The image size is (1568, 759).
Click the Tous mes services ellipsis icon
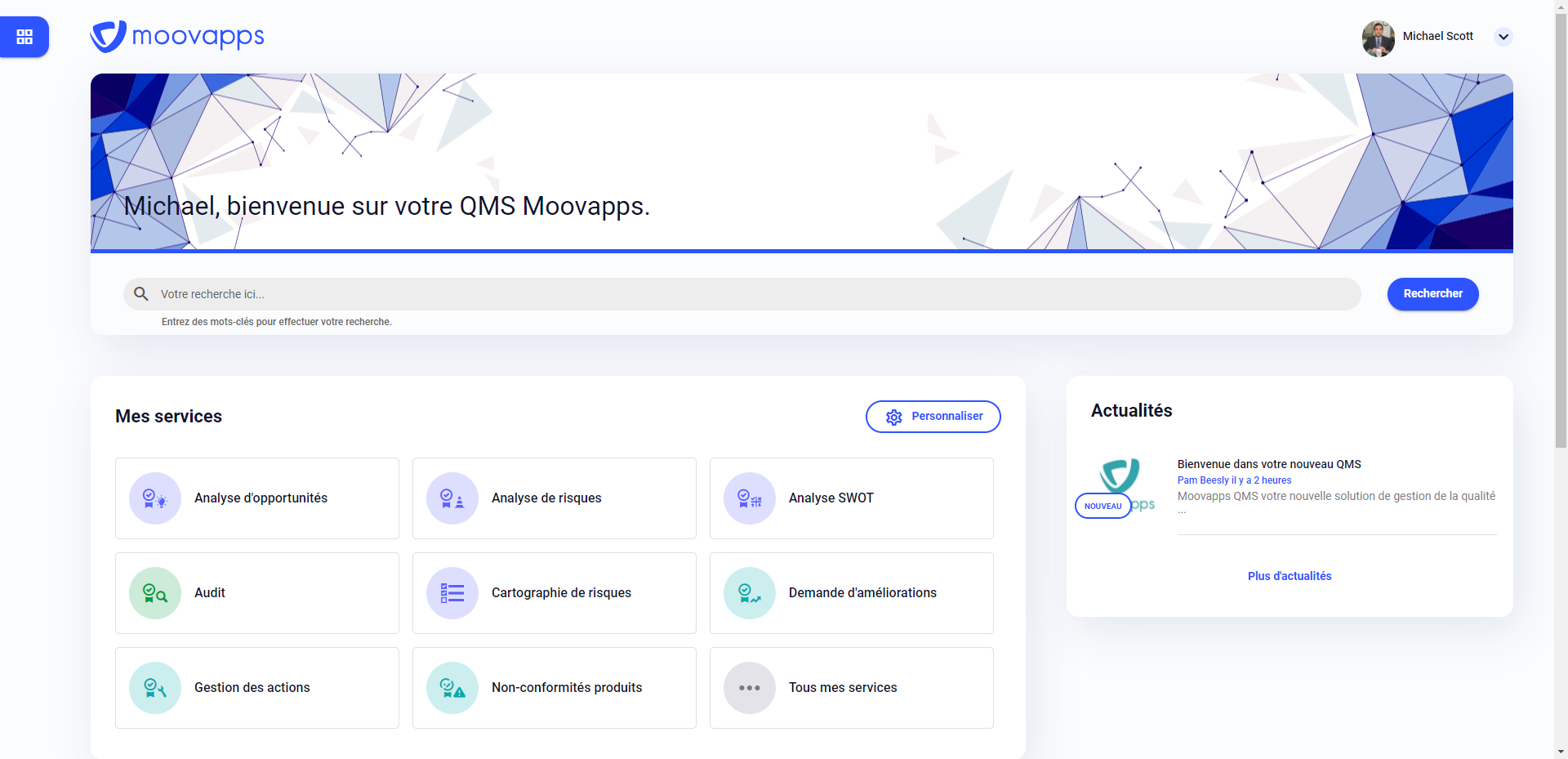coord(750,688)
